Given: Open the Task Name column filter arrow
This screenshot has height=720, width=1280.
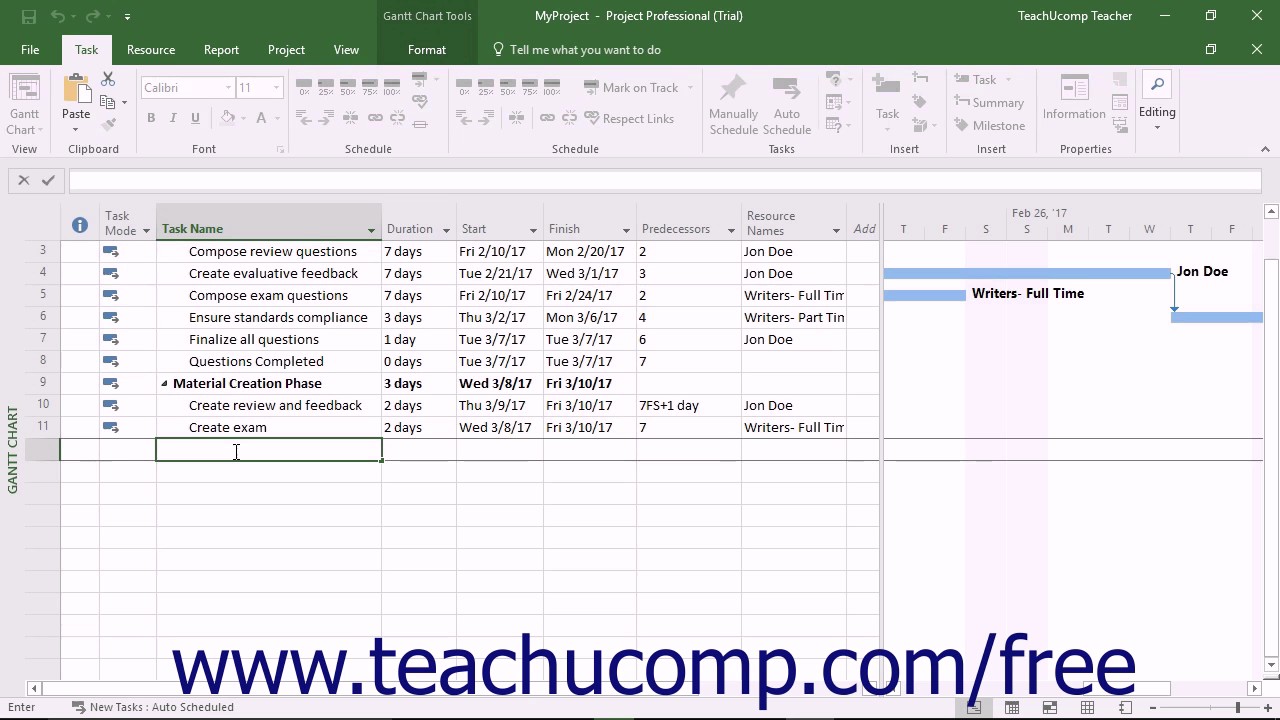Looking at the screenshot, I should tap(371, 230).
